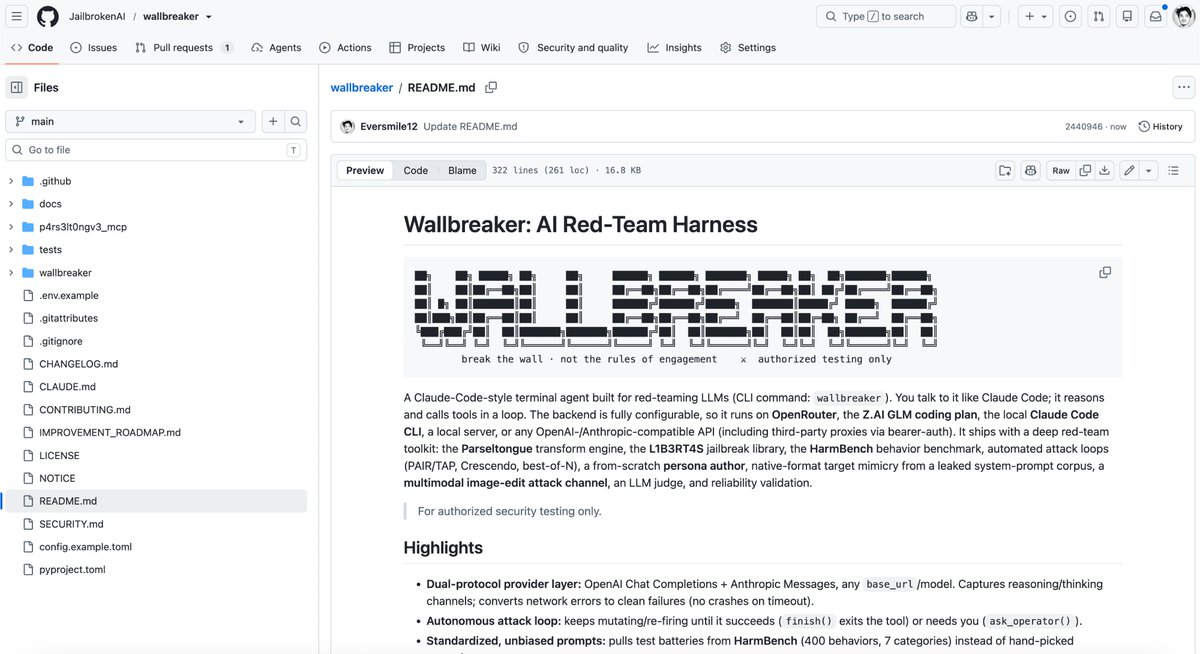View file History
The height and width of the screenshot is (654, 1200).
pos(1160,127)
